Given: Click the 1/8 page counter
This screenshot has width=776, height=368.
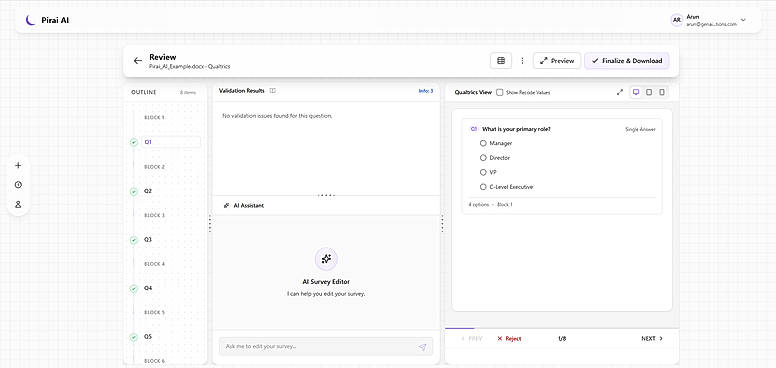Looking at the screenshot, I should pos(562,338).
